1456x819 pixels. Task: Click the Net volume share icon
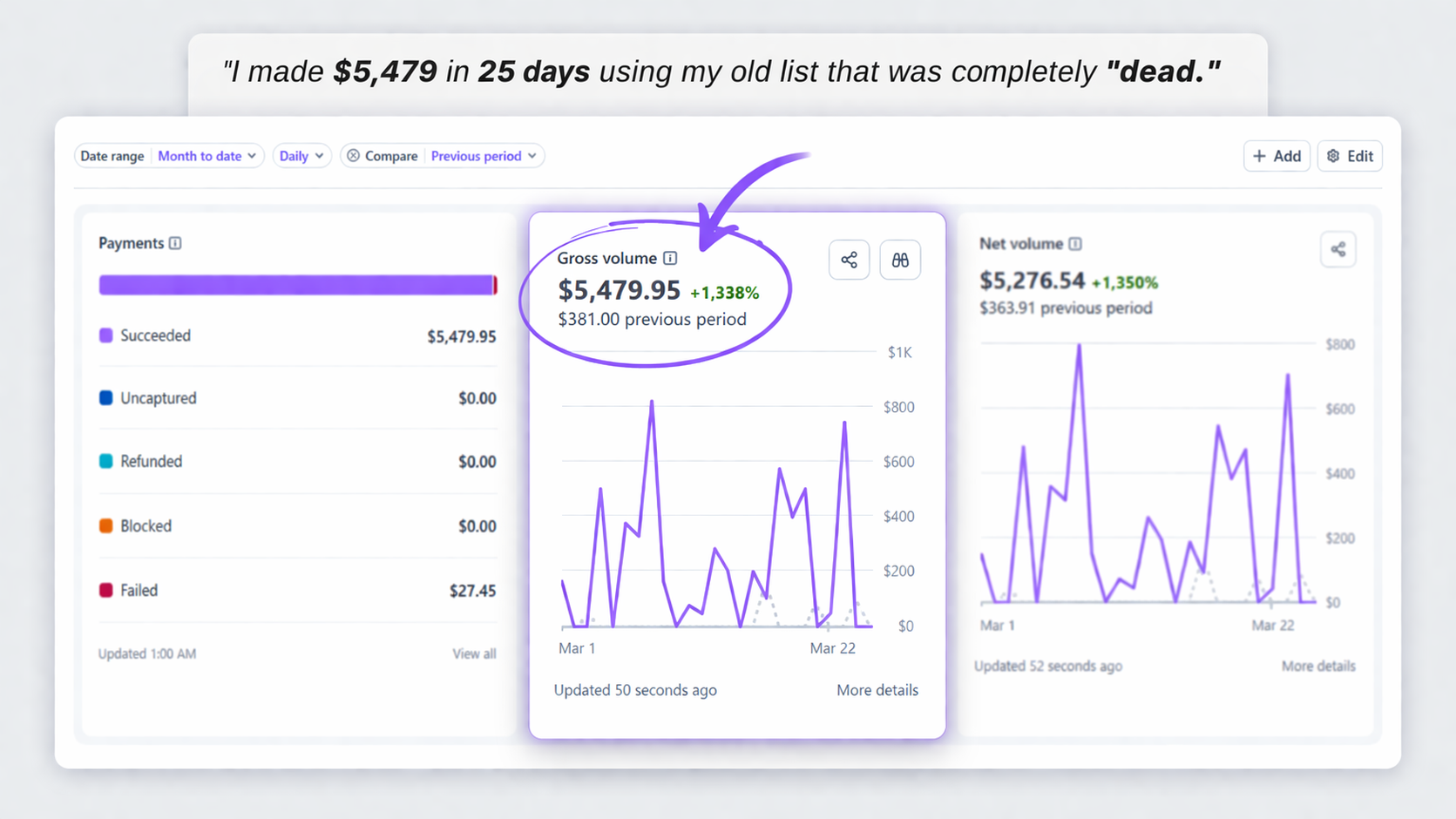pos(1337,250)
